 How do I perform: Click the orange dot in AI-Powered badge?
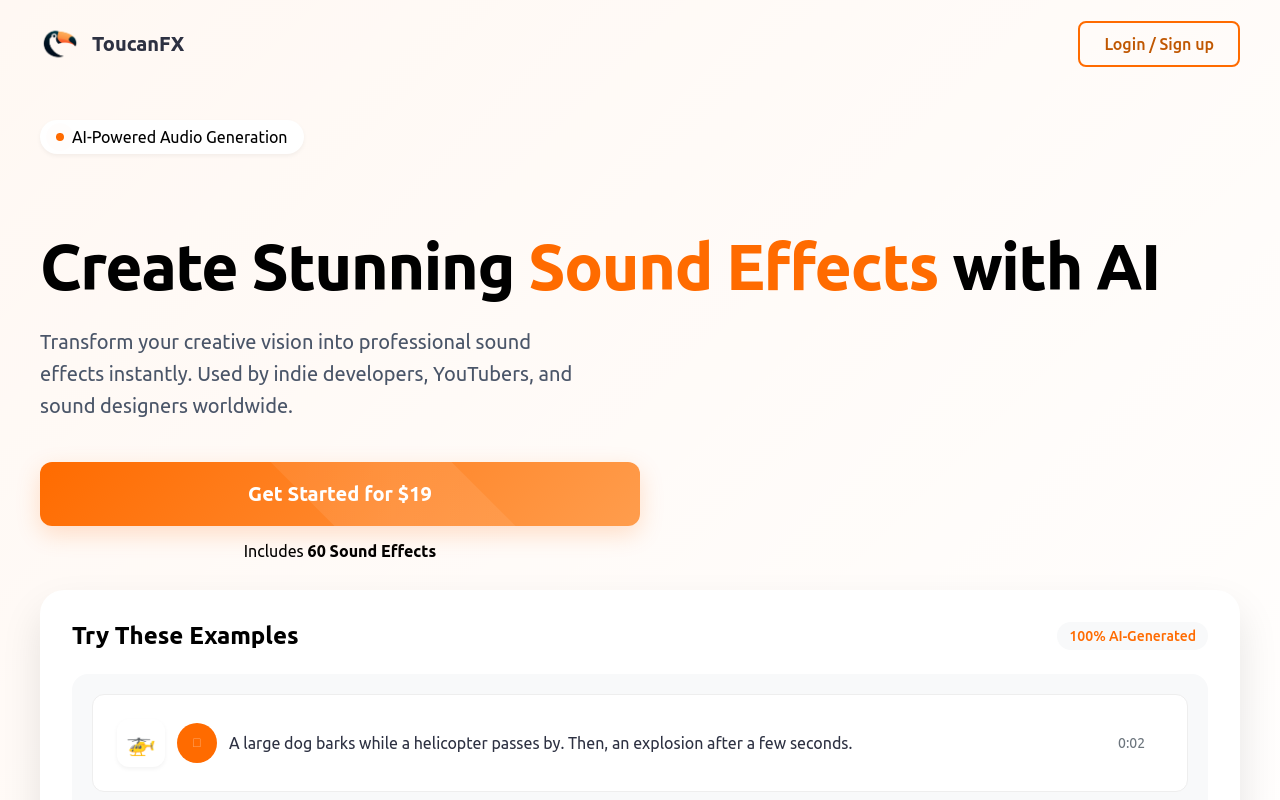coord(60,137)
